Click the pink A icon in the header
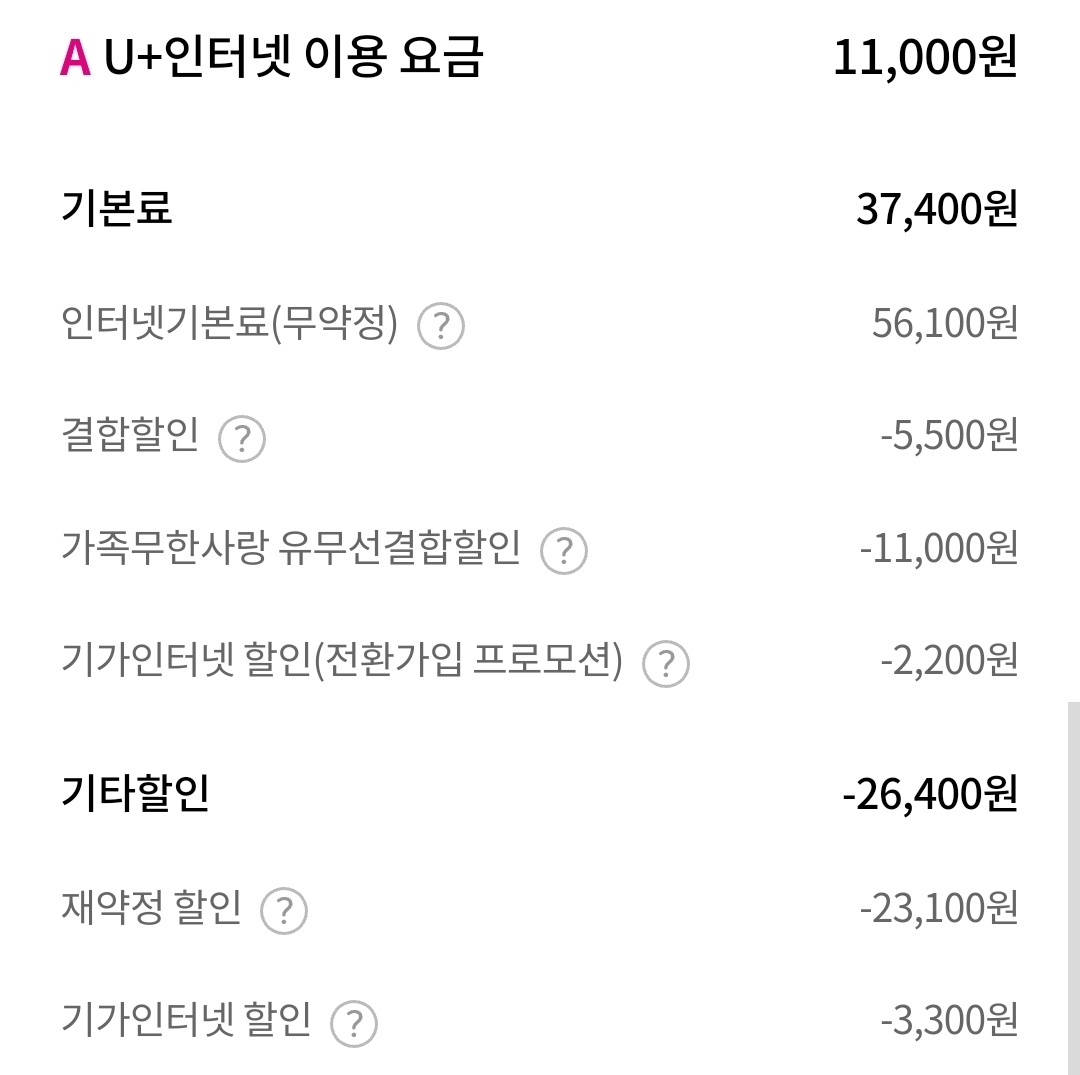 (x=75, y=58)
